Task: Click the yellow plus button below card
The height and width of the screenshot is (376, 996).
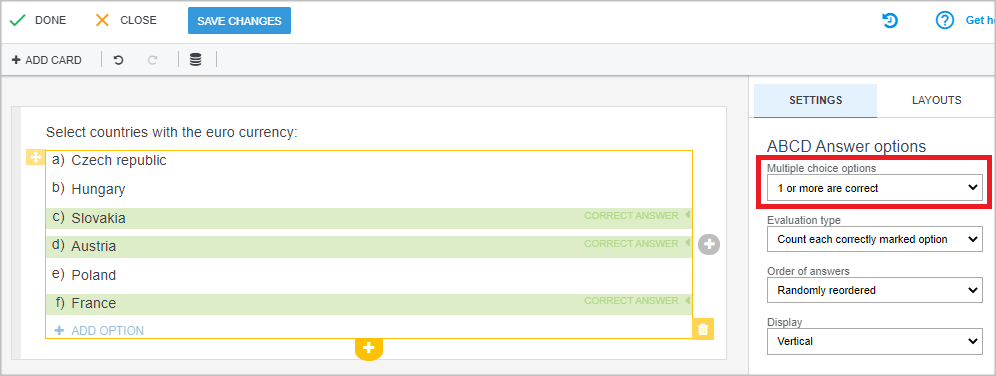Action: click(369, 348)
